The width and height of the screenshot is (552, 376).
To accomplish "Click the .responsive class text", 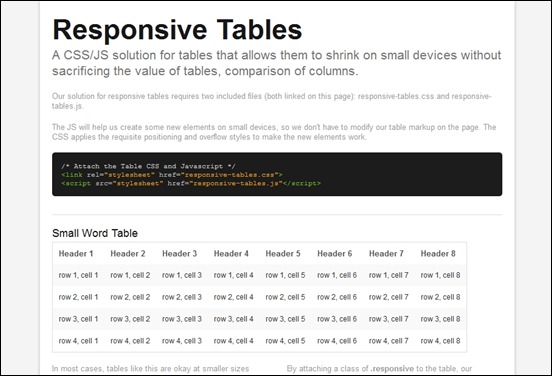I will pos(392,369).
